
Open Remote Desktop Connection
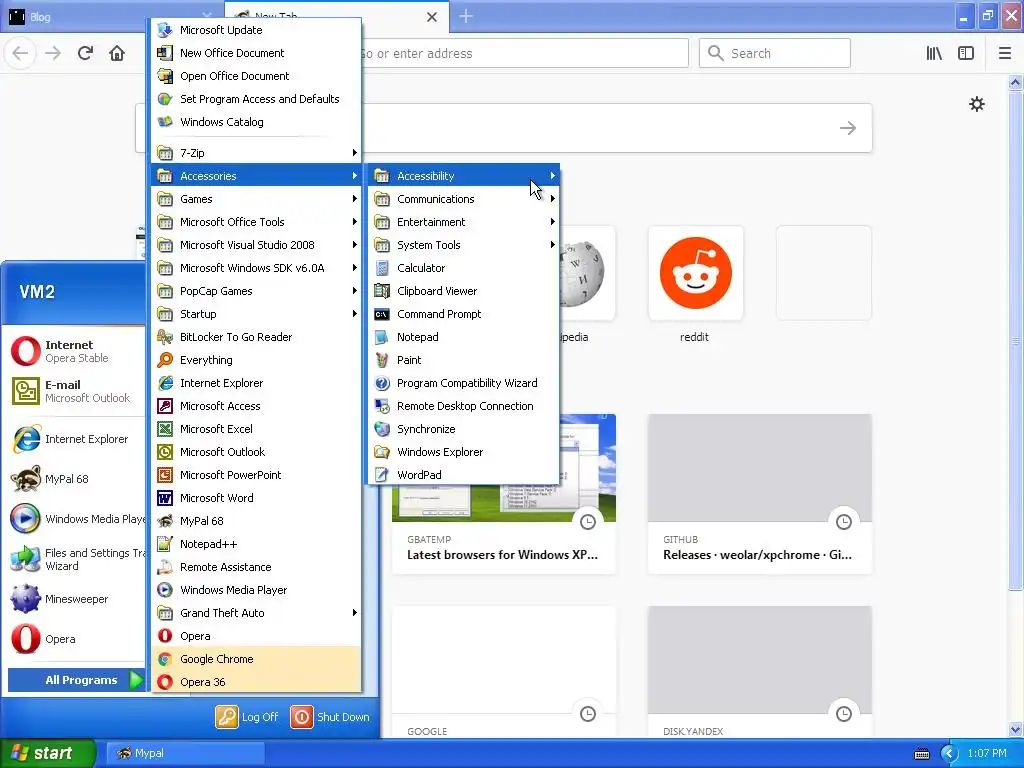coord(464,406)
